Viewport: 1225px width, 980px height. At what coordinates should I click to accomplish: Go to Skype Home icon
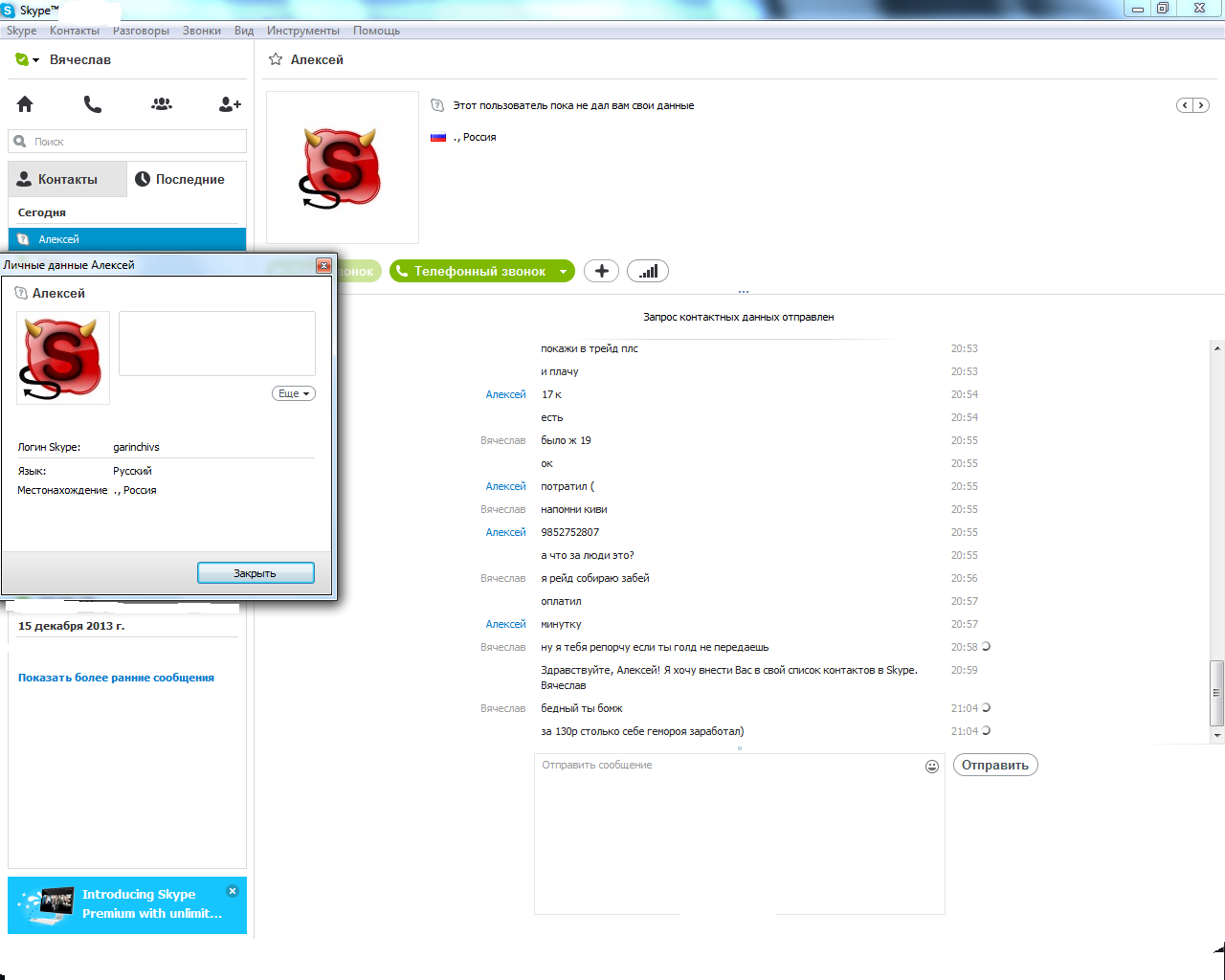click(25, 103)
